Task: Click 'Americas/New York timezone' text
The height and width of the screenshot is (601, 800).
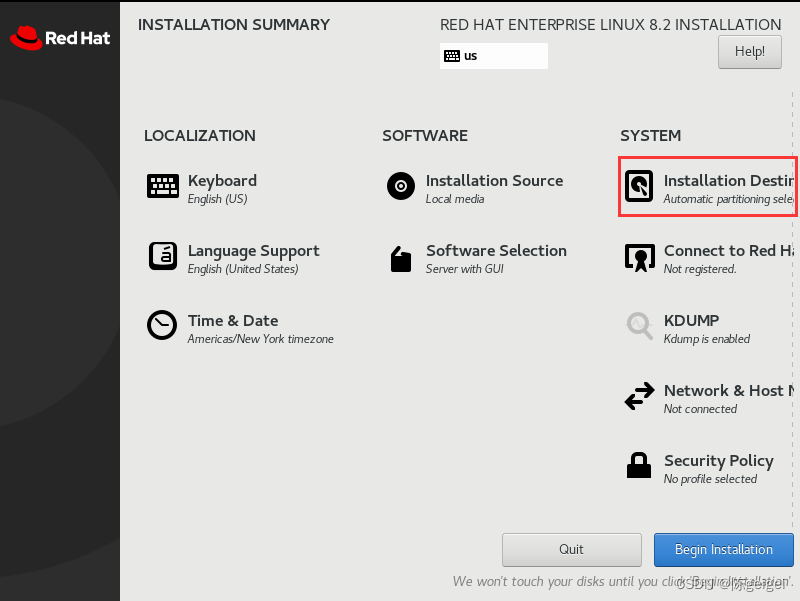Action: pos(260,339)
